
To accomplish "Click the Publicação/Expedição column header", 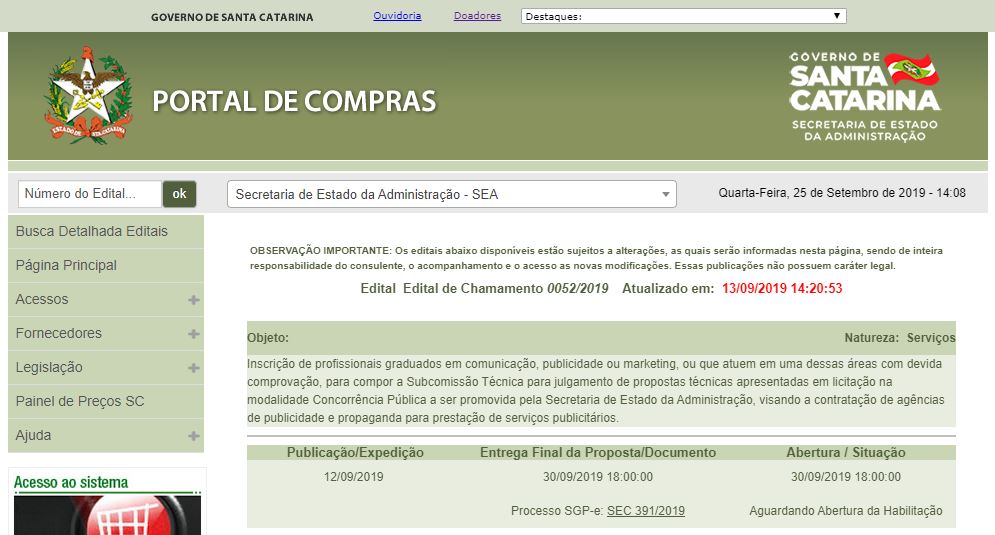I will tap(355, 452).
